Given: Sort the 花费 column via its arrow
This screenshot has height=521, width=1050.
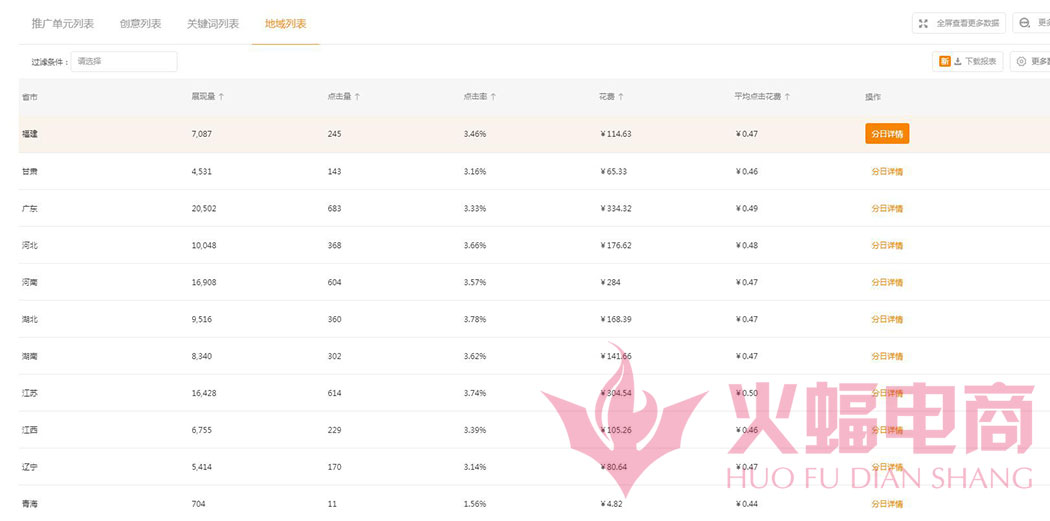Looking at the screenshot, I should 621,97.
